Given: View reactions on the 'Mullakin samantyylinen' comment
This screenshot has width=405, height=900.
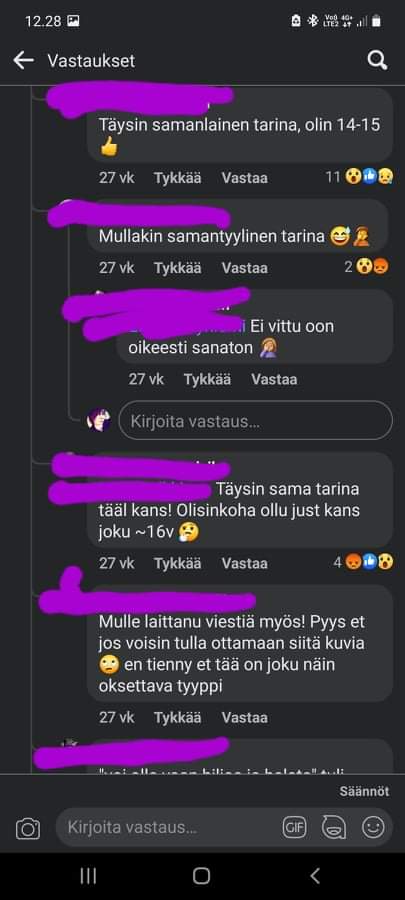Looking at the screenshot, I should tap(367, 267).
